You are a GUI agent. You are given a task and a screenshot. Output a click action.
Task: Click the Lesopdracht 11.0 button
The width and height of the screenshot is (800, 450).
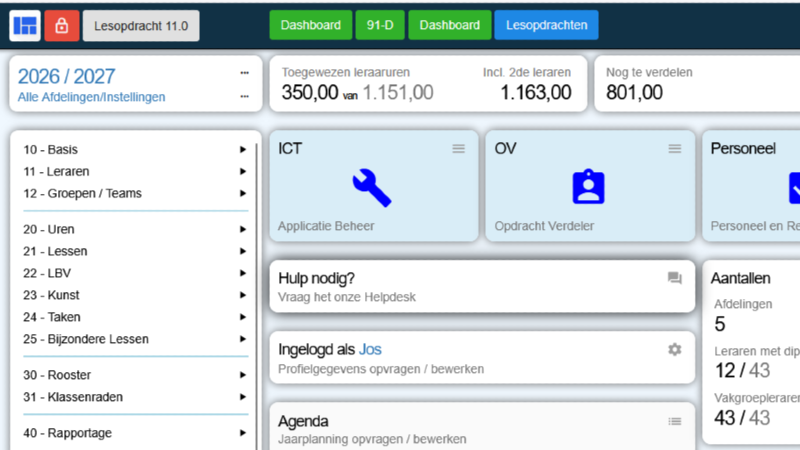click(x=141, y=25)
